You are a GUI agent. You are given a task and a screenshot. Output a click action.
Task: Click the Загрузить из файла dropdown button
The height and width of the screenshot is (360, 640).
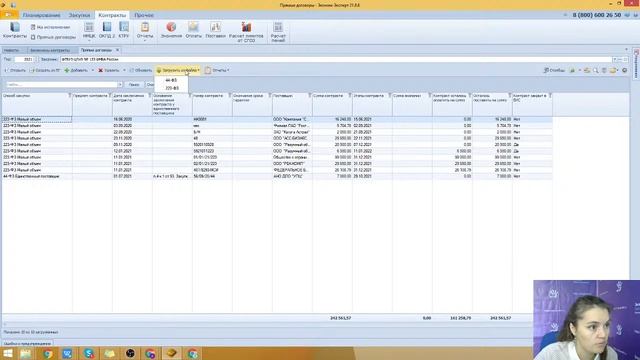click(178, 70)
